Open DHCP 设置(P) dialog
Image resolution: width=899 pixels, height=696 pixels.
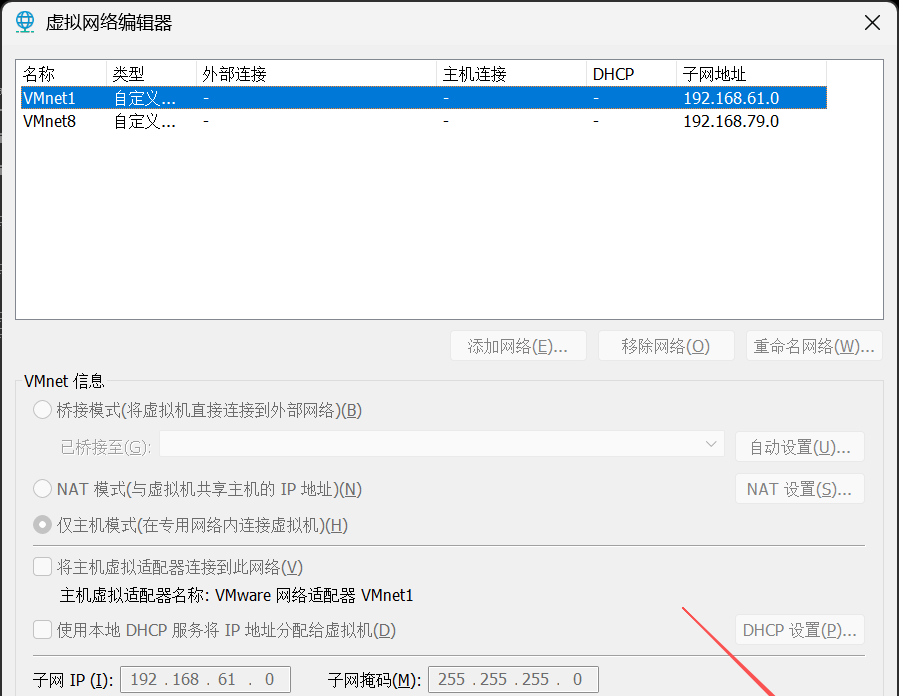(x=799, y=630)
